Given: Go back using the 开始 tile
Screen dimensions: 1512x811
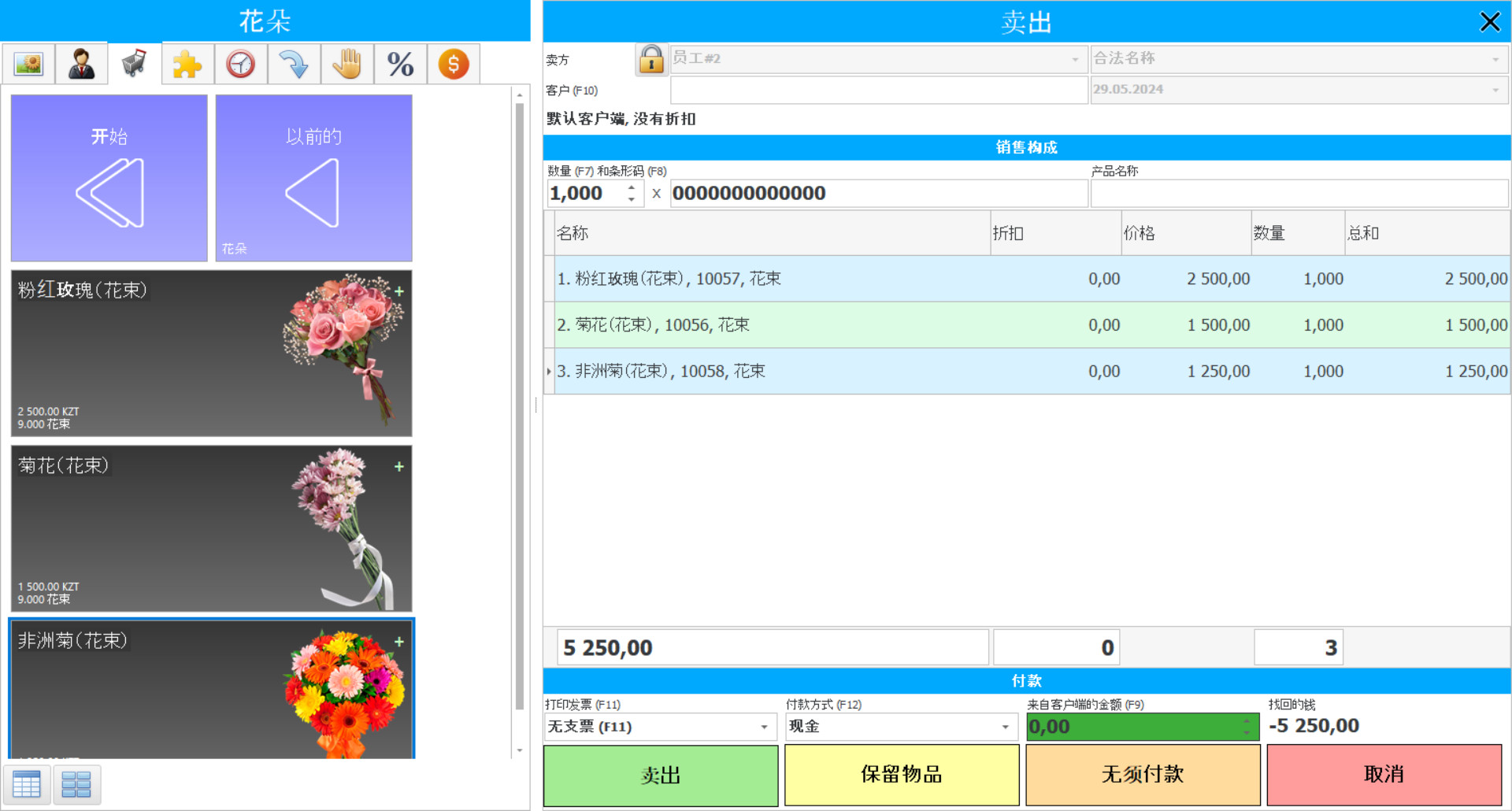Looking at the screenshot, I should tap(109, 178).
